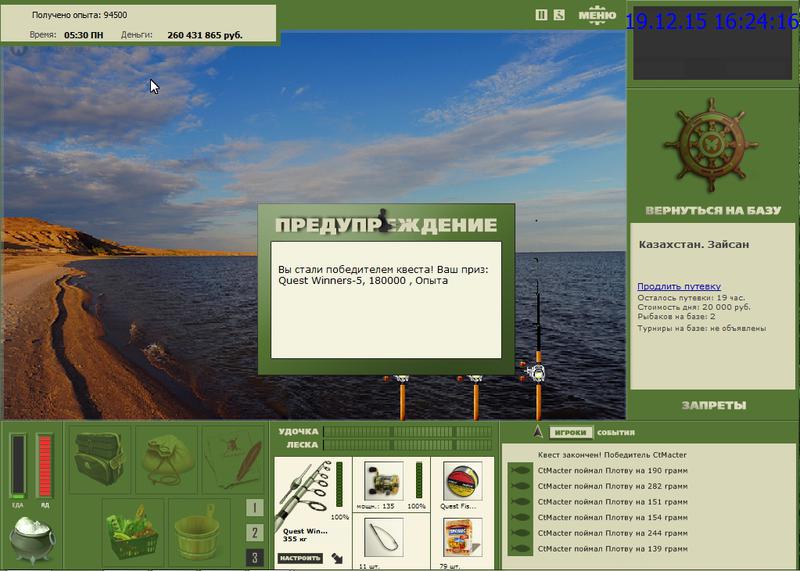Click text Получено опыта: 94500

click(x=79, y=15)
